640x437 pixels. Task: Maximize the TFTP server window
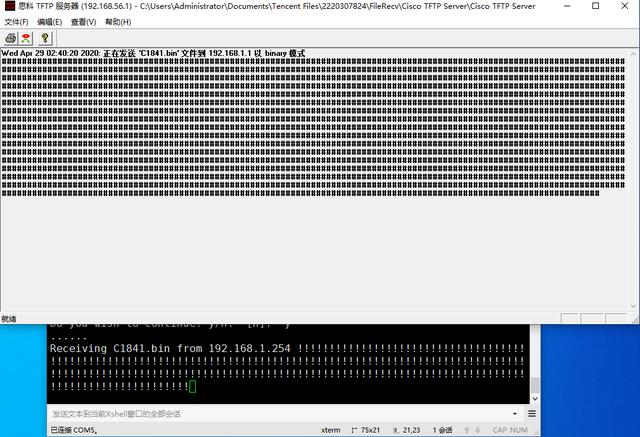click(596, 6)
